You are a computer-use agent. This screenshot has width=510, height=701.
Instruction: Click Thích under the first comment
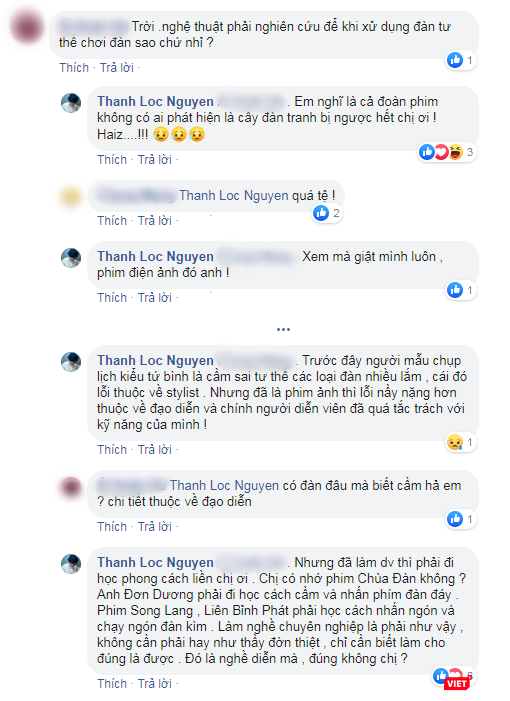coord(74,68)
